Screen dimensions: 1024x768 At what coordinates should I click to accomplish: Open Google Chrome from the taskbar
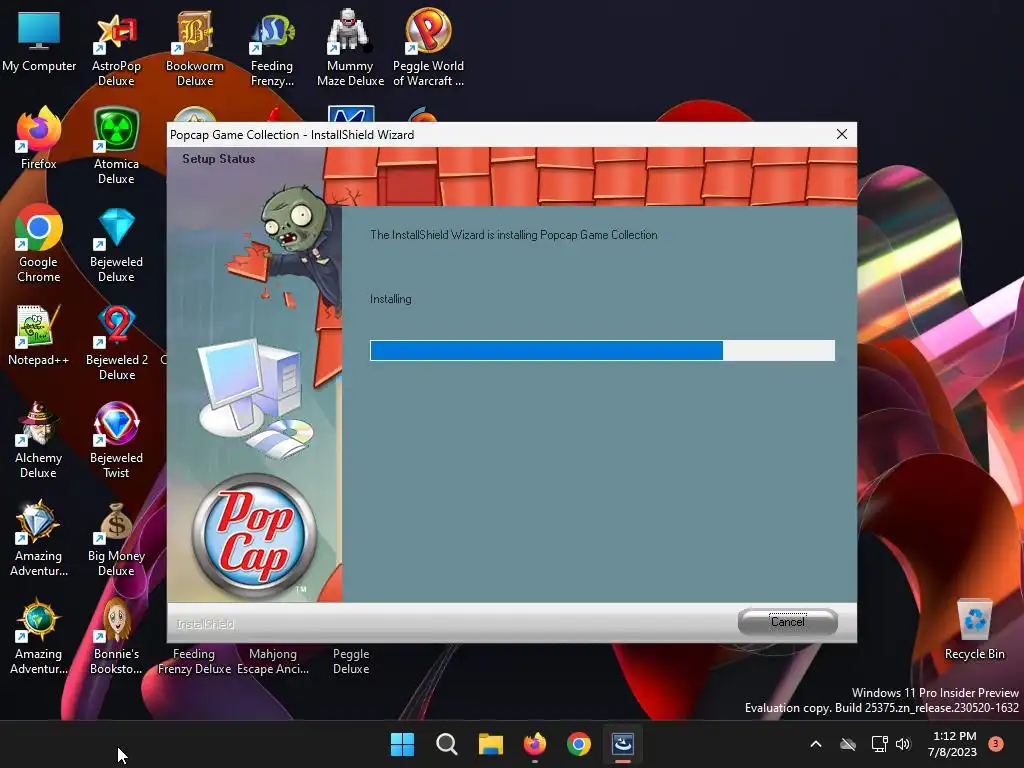[579, 744]
